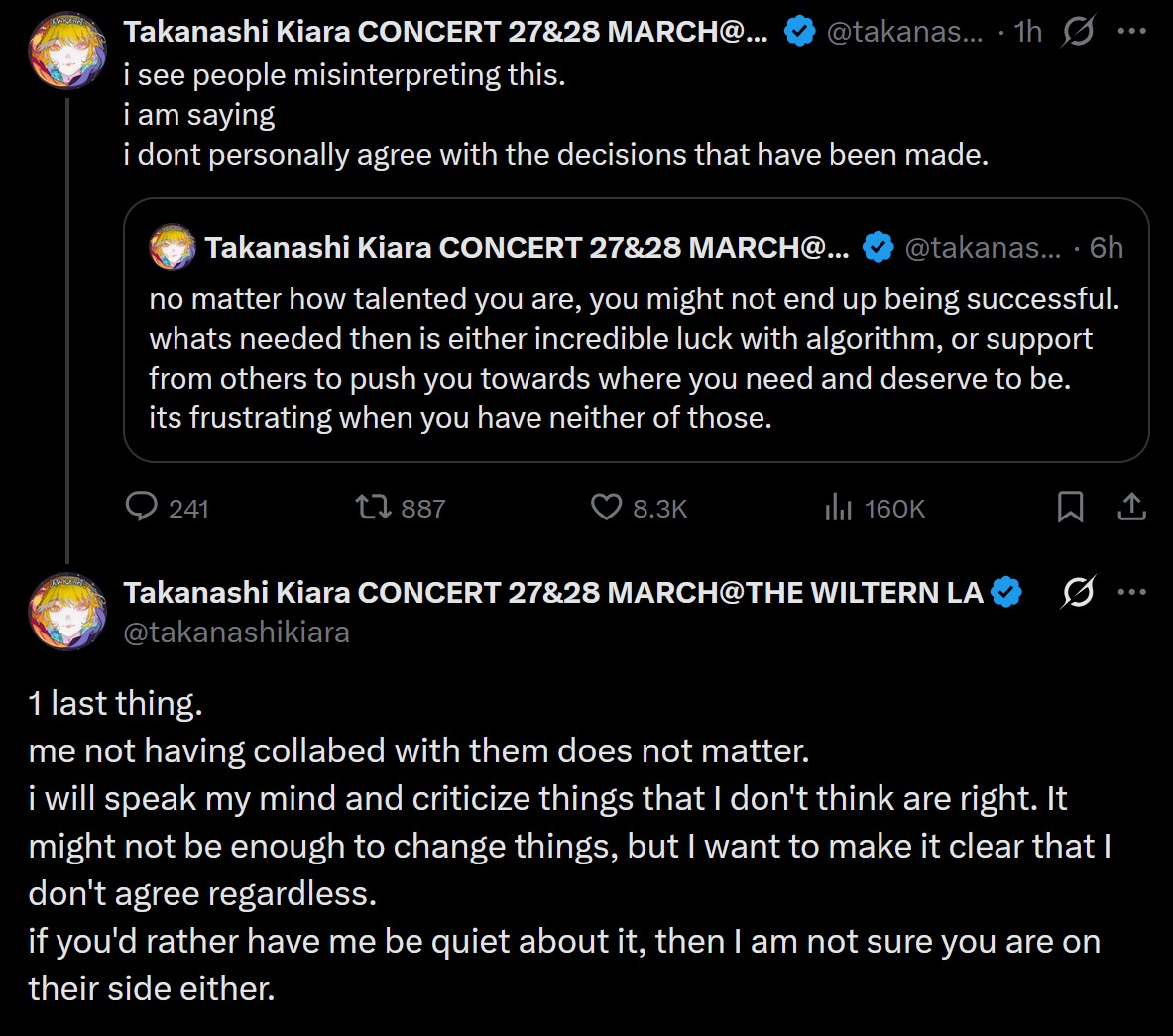Image resolution: width=1173 pixels, height=1036 pixels.
Task: Open more options menu on first tweet
Action: tap(1131, 32)
